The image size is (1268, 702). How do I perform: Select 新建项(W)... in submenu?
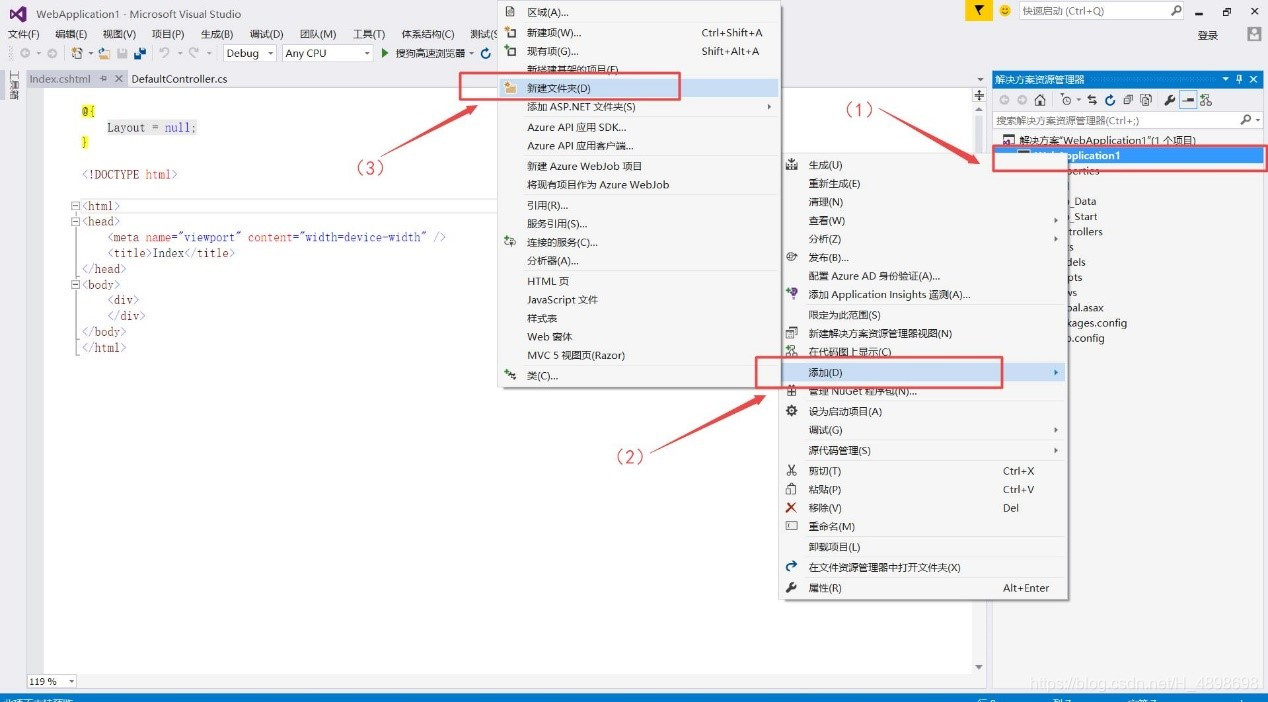point(638,33)
